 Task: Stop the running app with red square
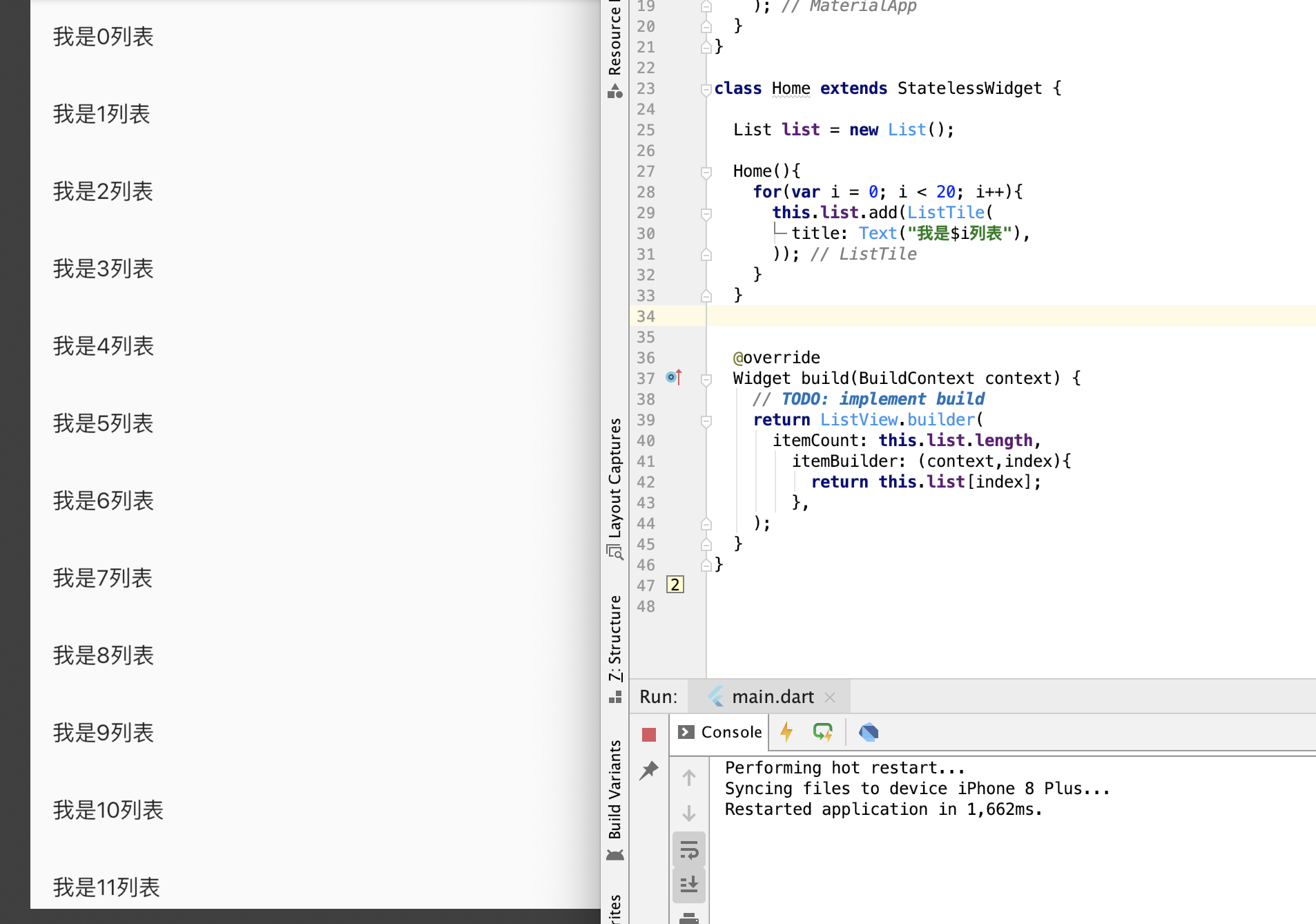[648, 734]
